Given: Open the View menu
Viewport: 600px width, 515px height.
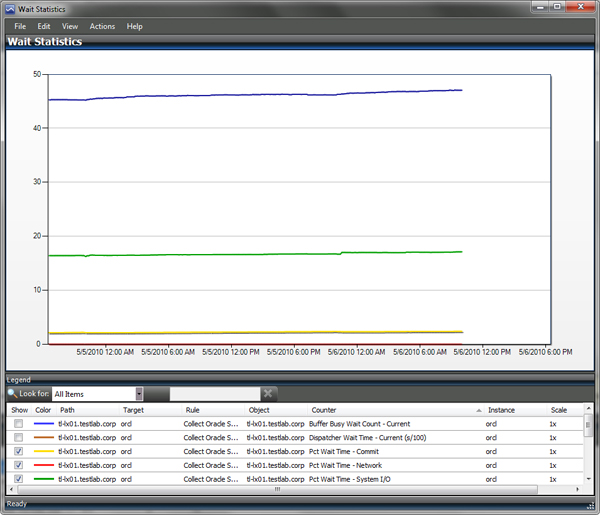Looking at the screenshot, I should (70, 26).
